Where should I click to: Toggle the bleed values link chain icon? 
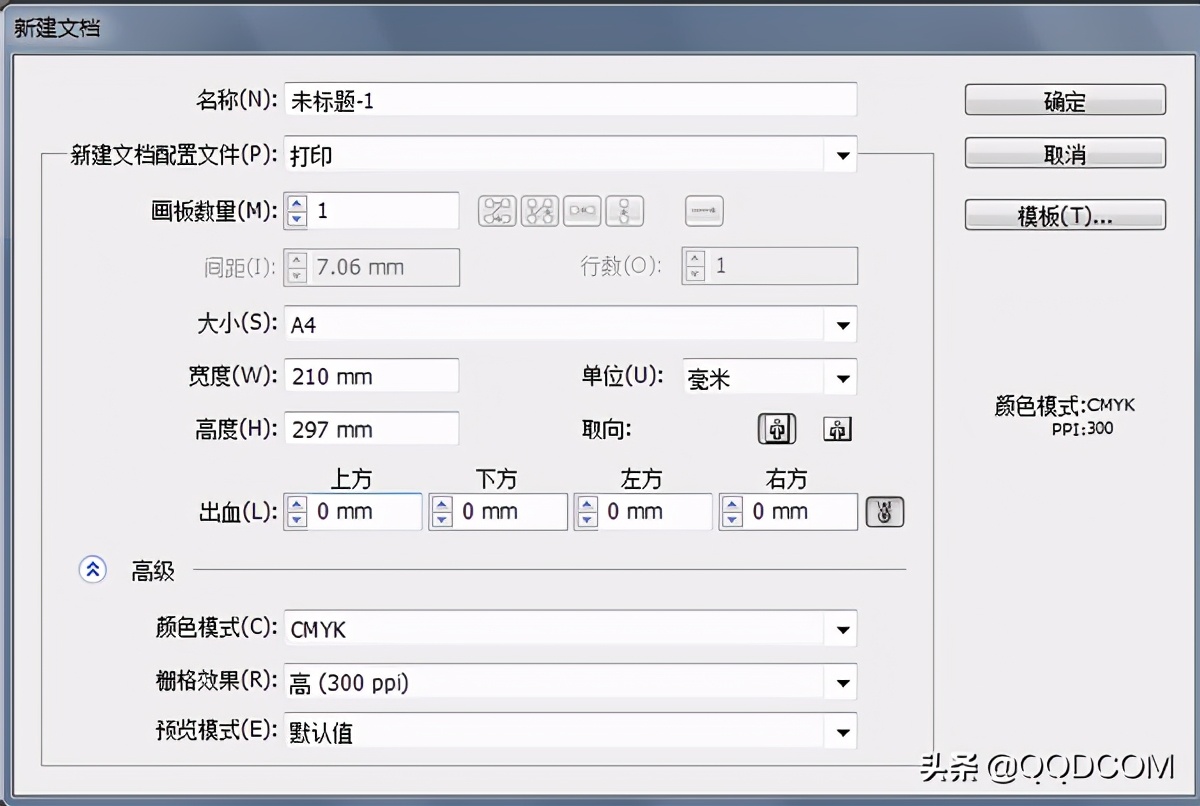point(884,511)
